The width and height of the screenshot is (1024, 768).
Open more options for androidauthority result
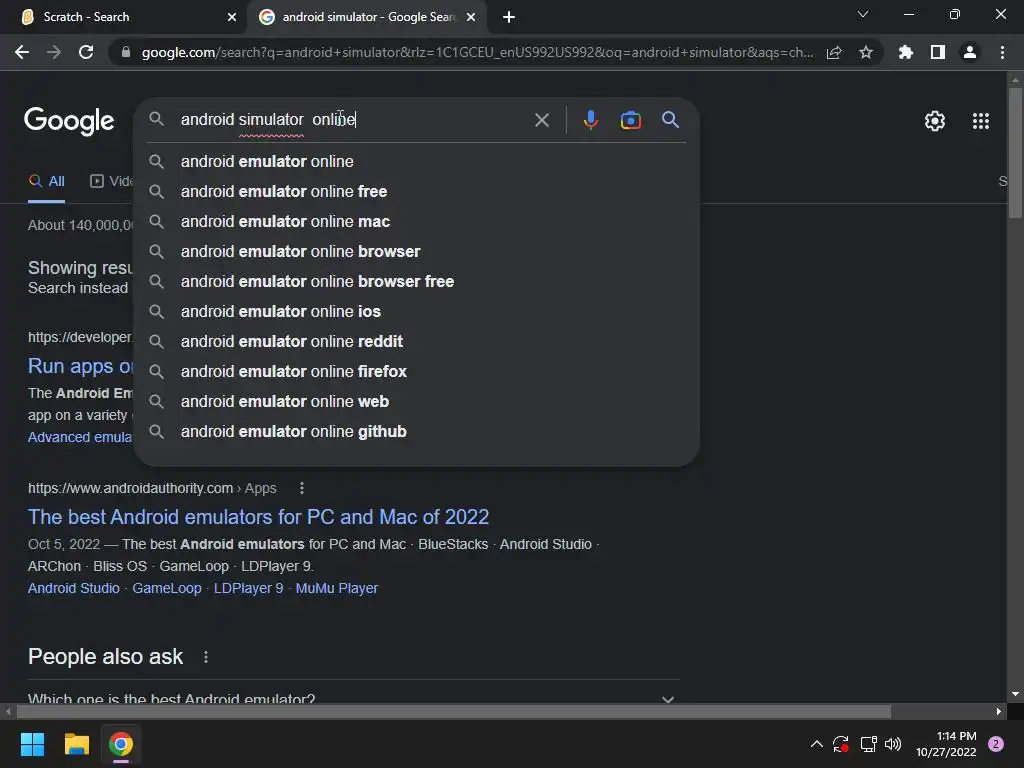click(x=302, y=488)
